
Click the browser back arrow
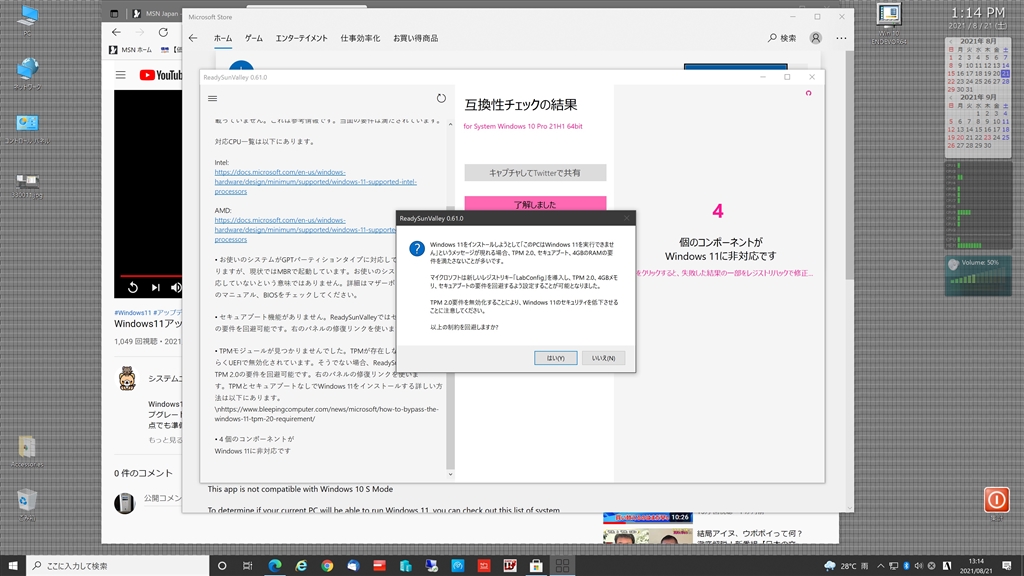coord(116,32)
